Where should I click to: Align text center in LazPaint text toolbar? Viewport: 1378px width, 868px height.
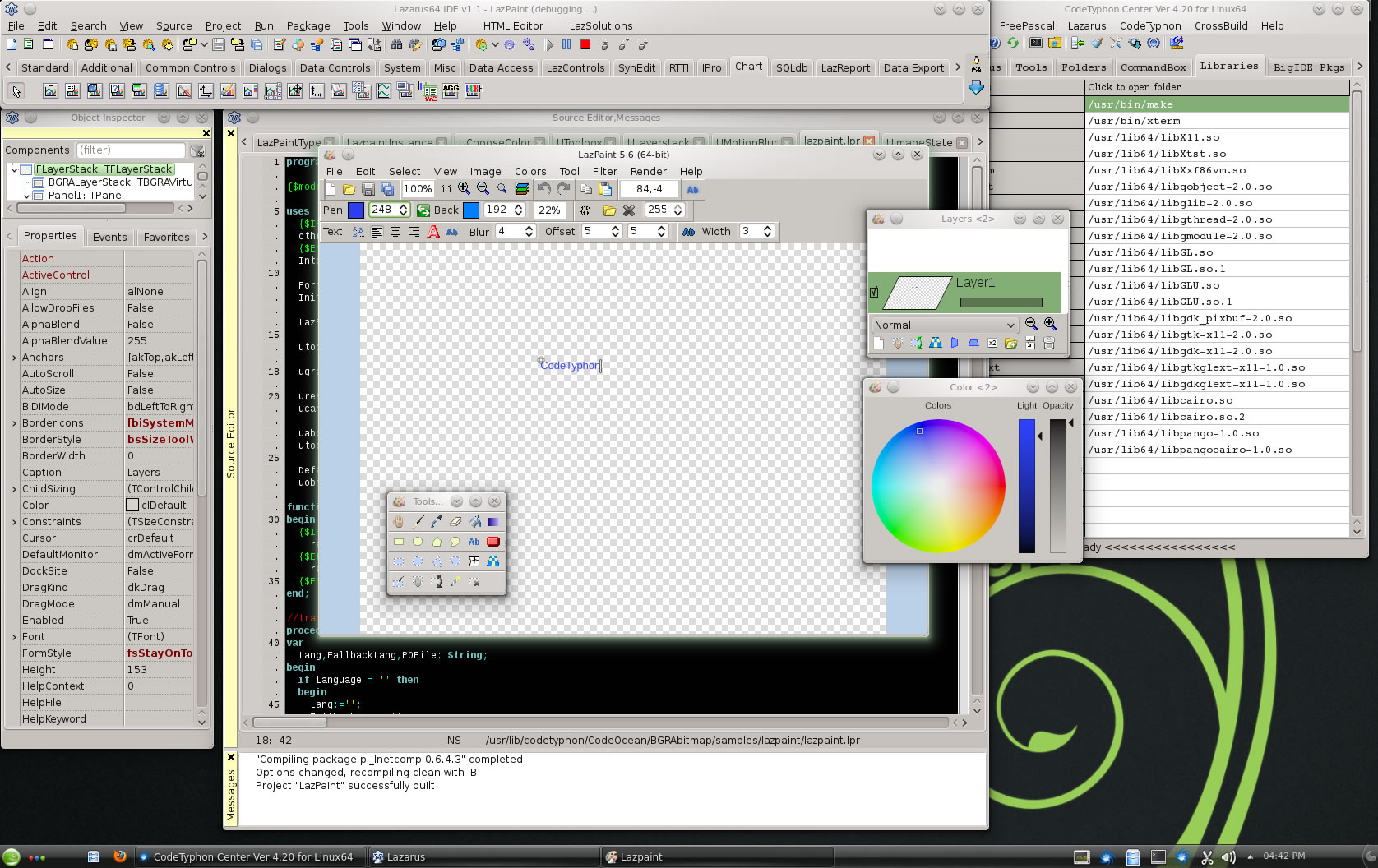click(x=395, y=232)
